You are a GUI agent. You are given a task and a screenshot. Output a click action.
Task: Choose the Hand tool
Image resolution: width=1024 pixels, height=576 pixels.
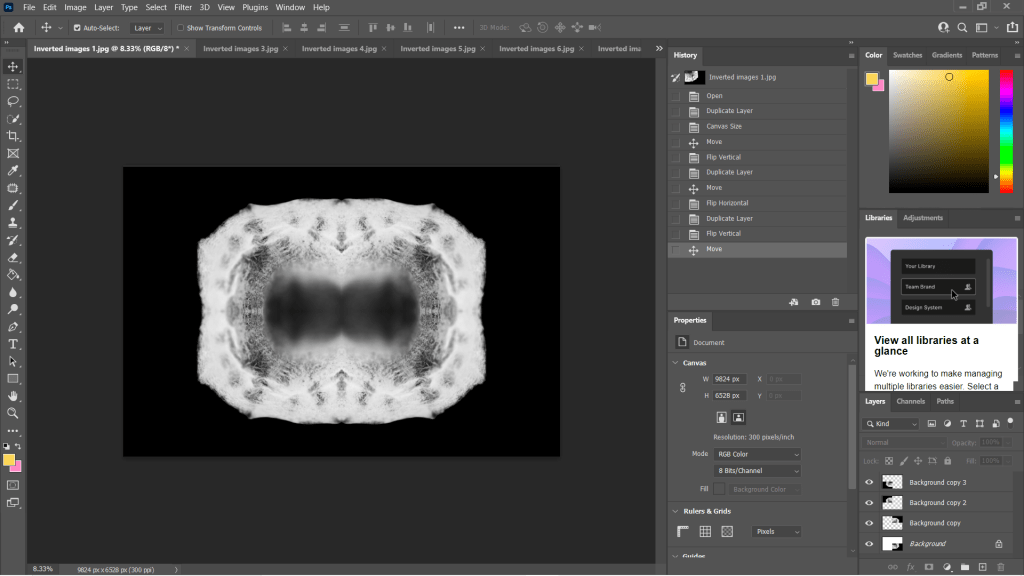coord(13,396)
